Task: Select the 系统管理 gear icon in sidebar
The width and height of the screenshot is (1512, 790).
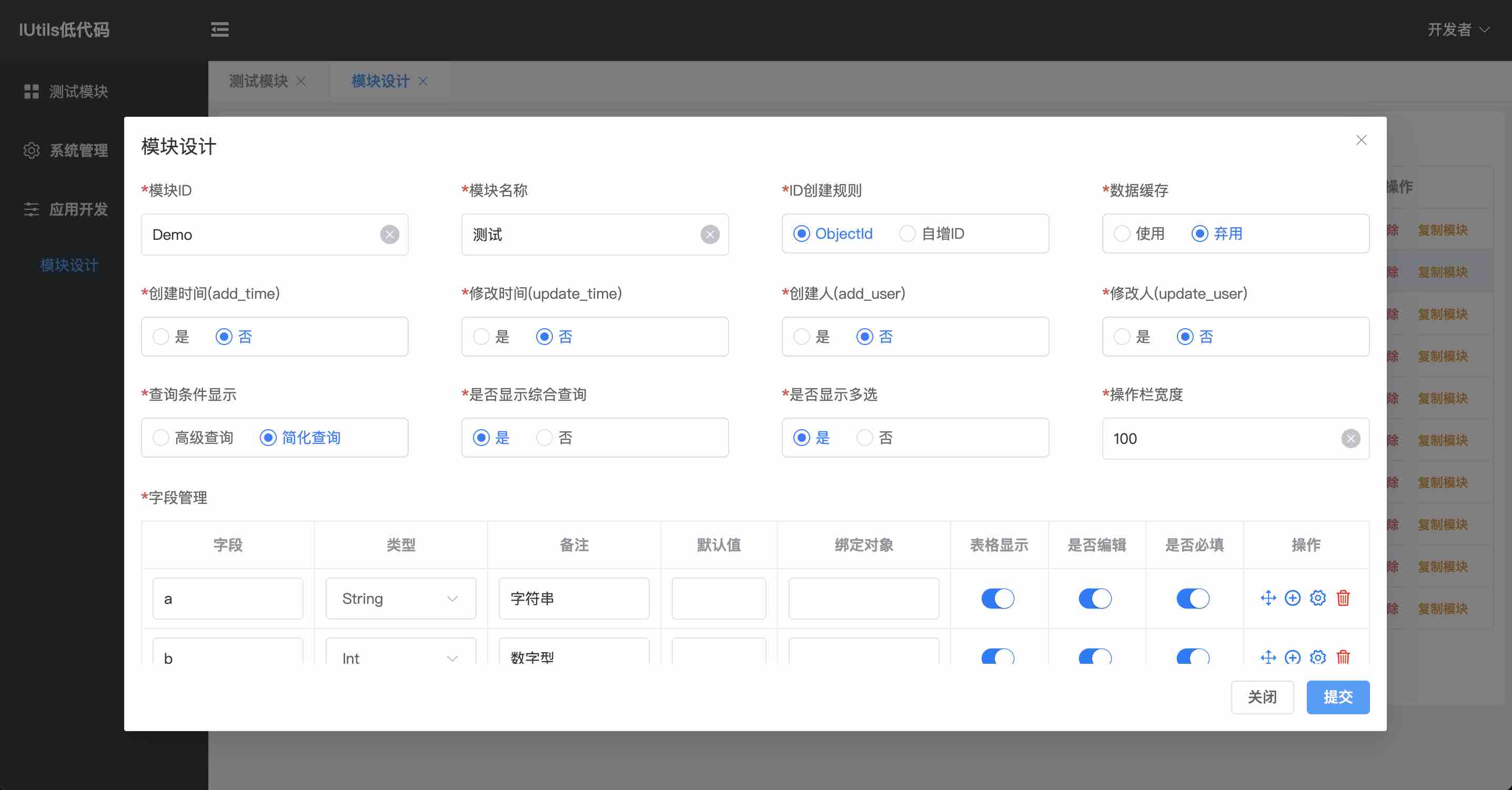Action: 31,151
